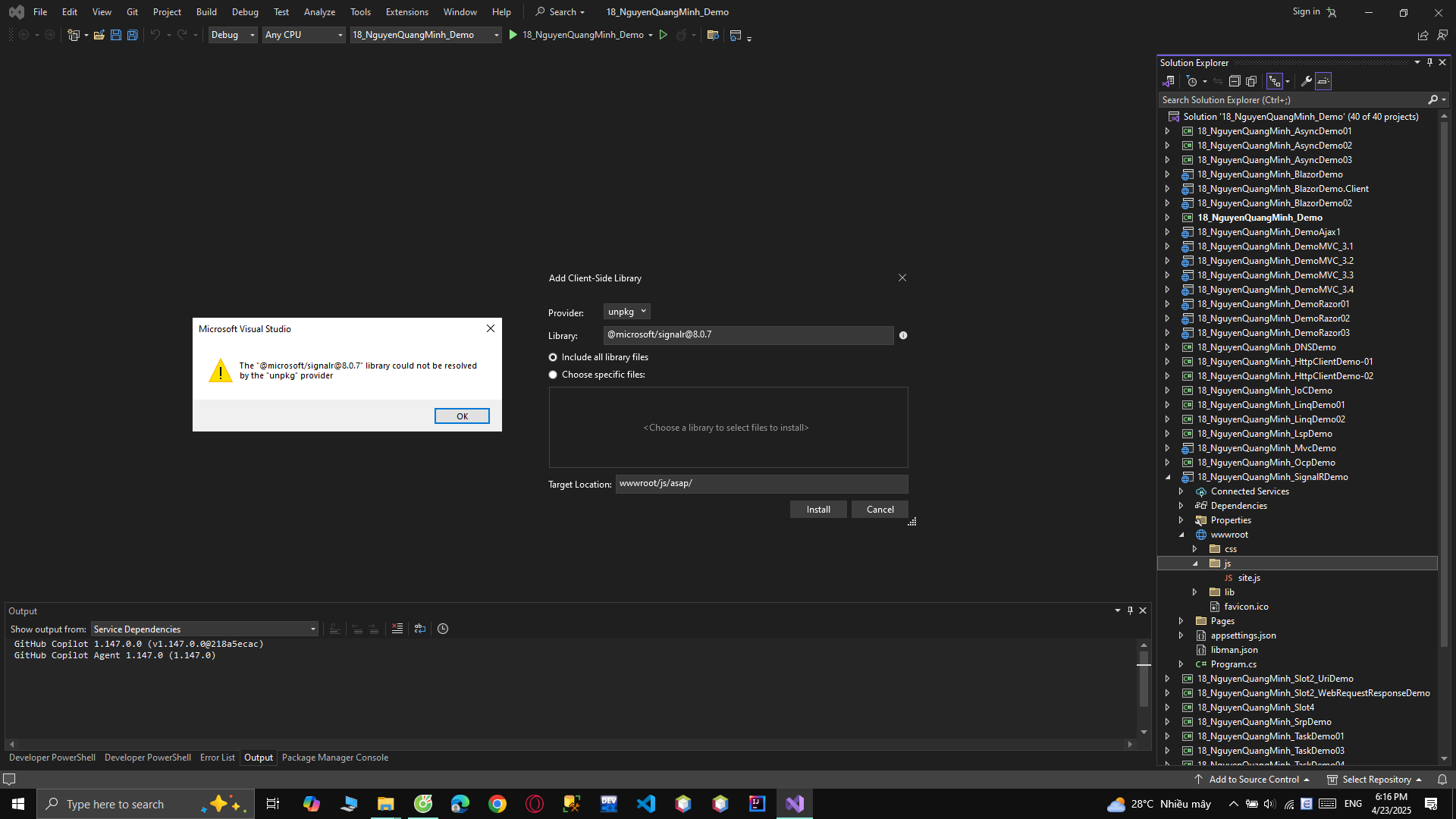This screenshot has height=819, width=1456.
Task: Click OK in the warning dialog
Action: [462, 416]
